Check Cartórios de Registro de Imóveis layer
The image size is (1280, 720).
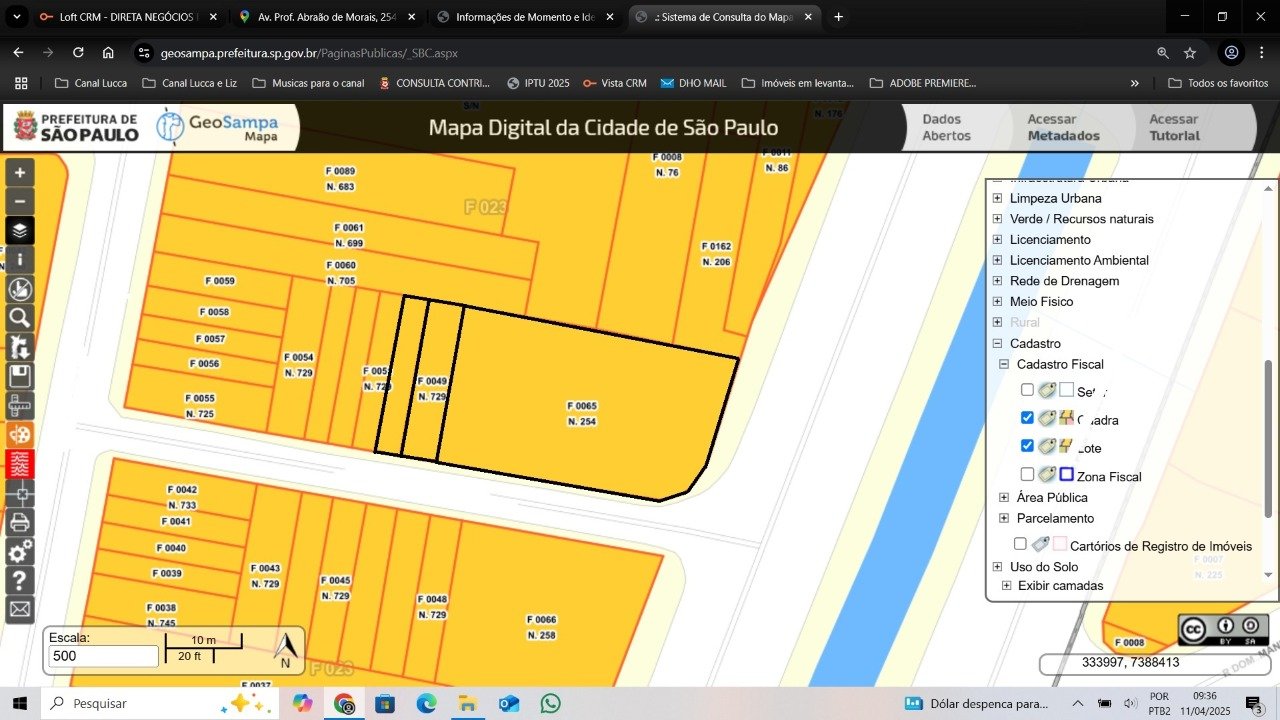pyautogui.click(x=1020, y=544)
